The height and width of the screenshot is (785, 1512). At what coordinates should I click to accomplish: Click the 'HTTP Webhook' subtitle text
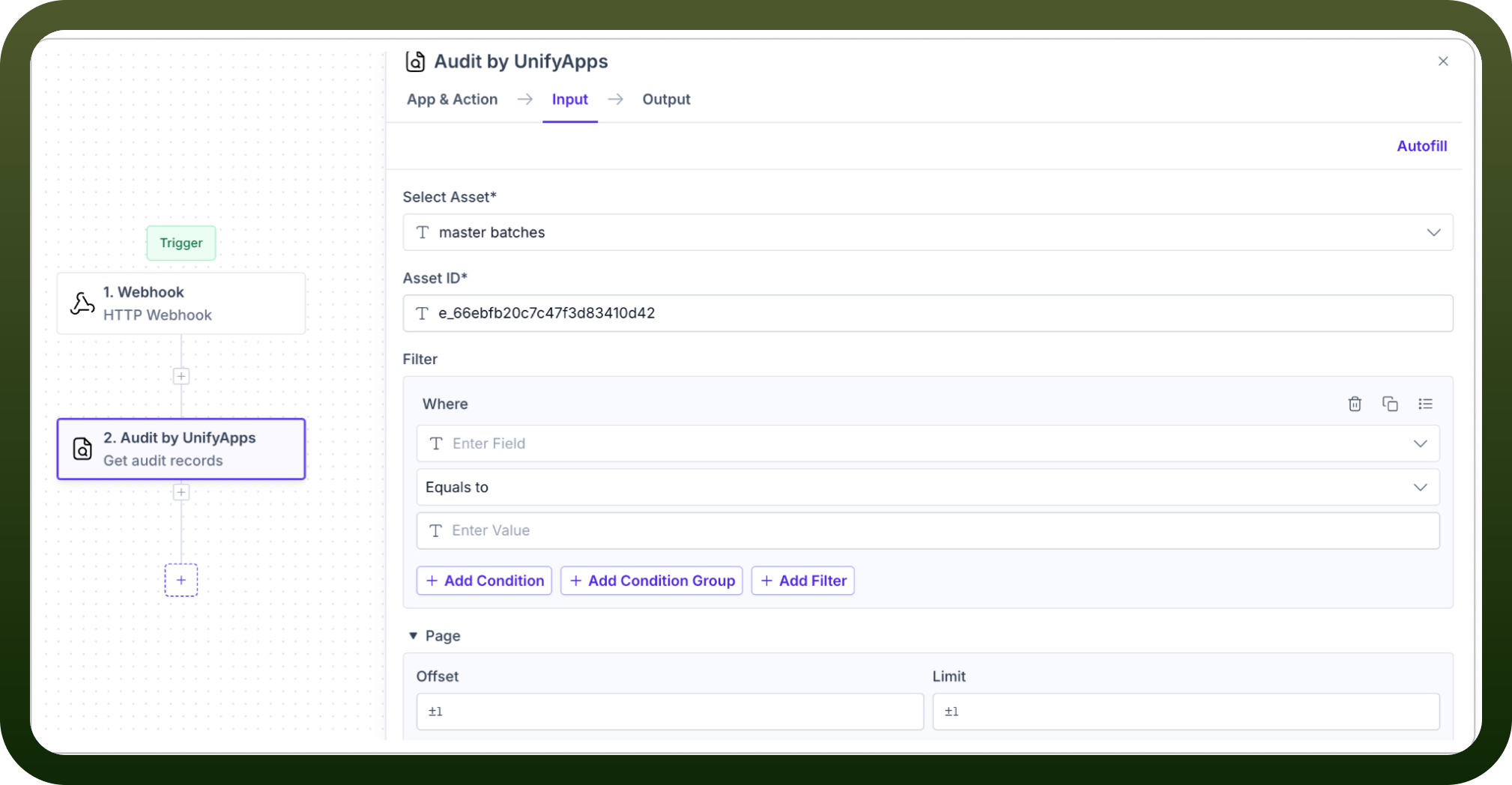(157, 315)
